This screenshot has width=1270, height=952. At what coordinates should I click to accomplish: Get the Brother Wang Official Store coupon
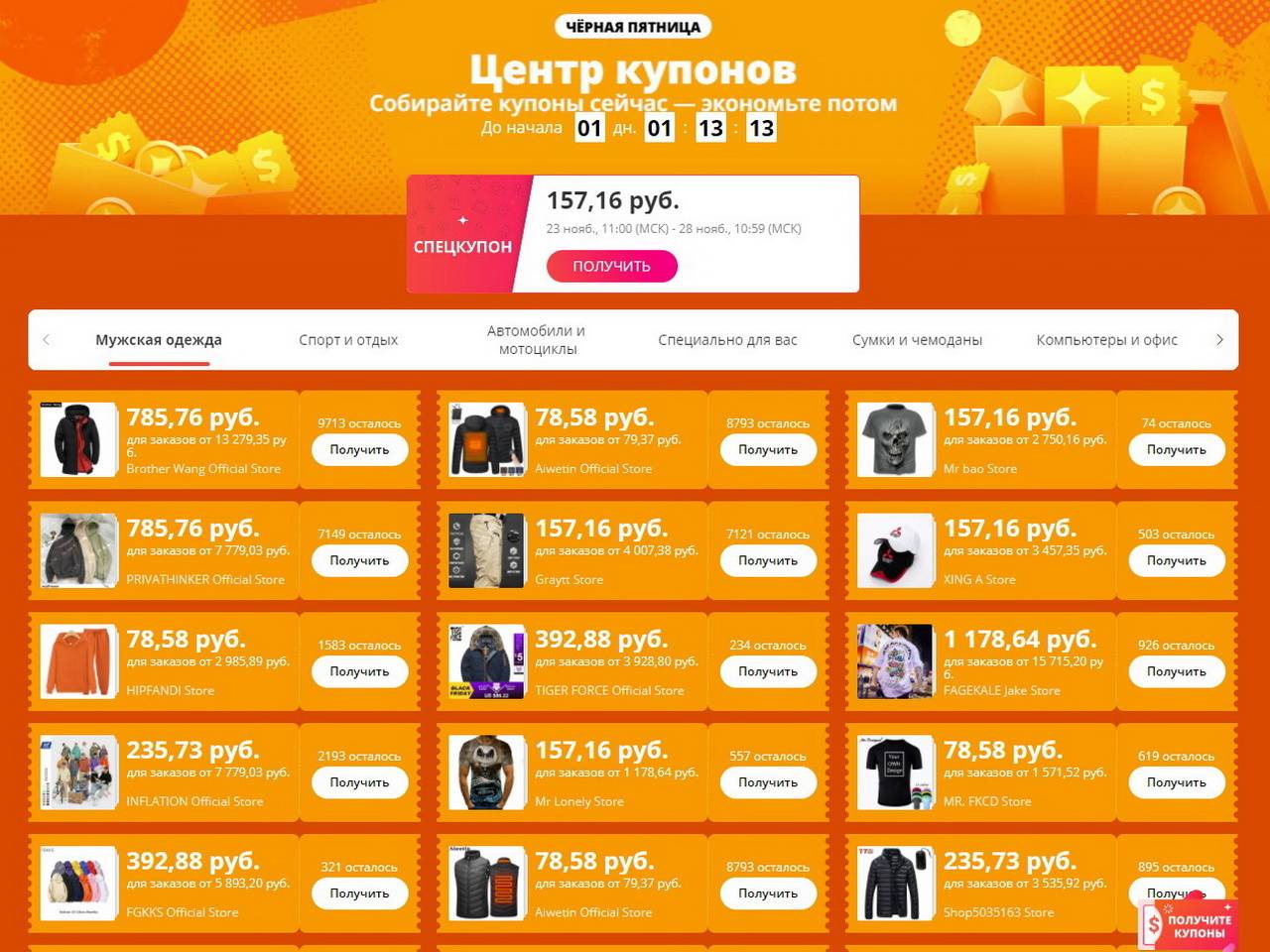tap(359, 450)
